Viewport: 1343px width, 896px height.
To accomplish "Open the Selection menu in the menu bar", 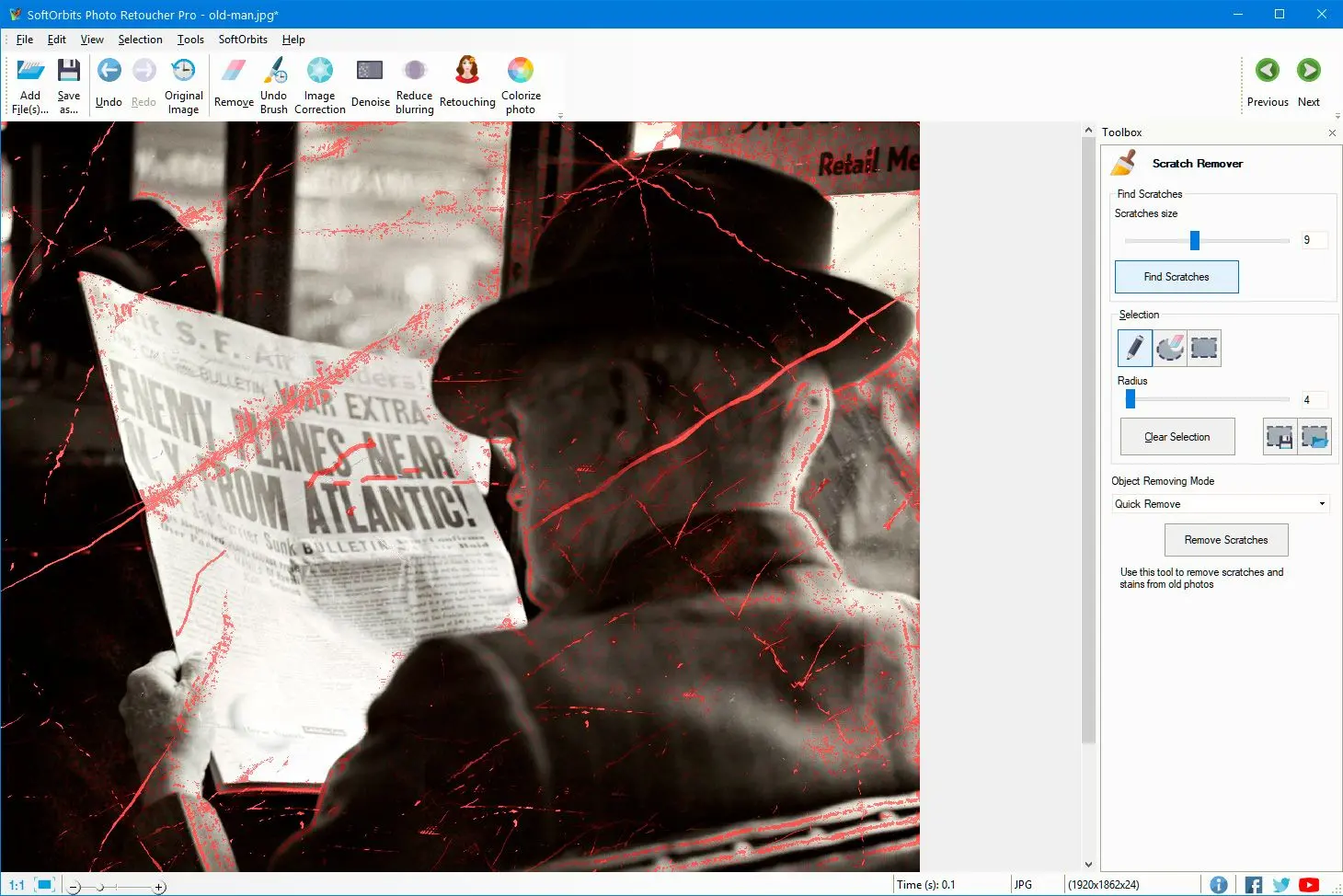I will (x=140, y=40).
